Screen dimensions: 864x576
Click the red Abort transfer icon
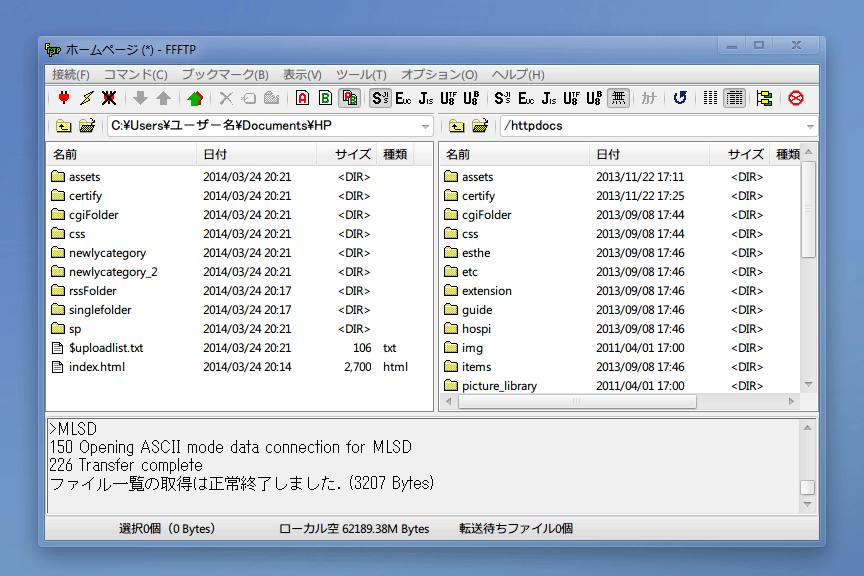[796, 98]
